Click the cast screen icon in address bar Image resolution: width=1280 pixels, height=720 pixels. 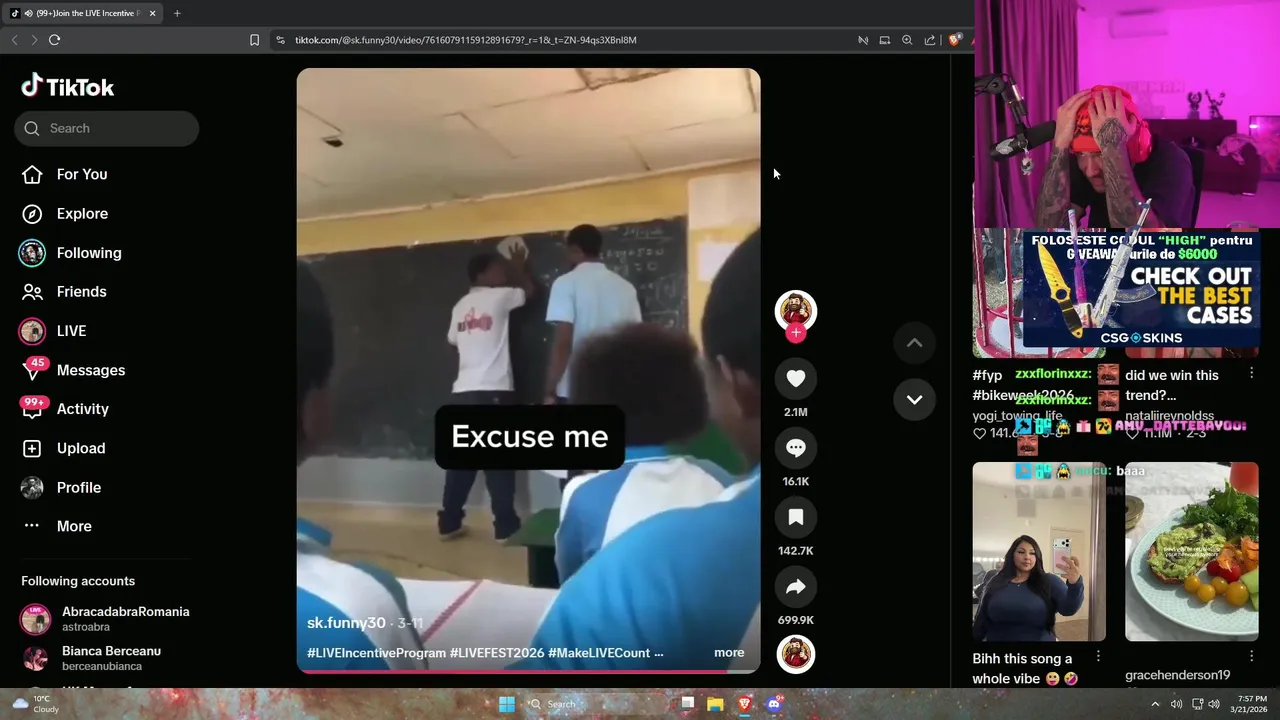pyautogui.click(x=885, y=40)
